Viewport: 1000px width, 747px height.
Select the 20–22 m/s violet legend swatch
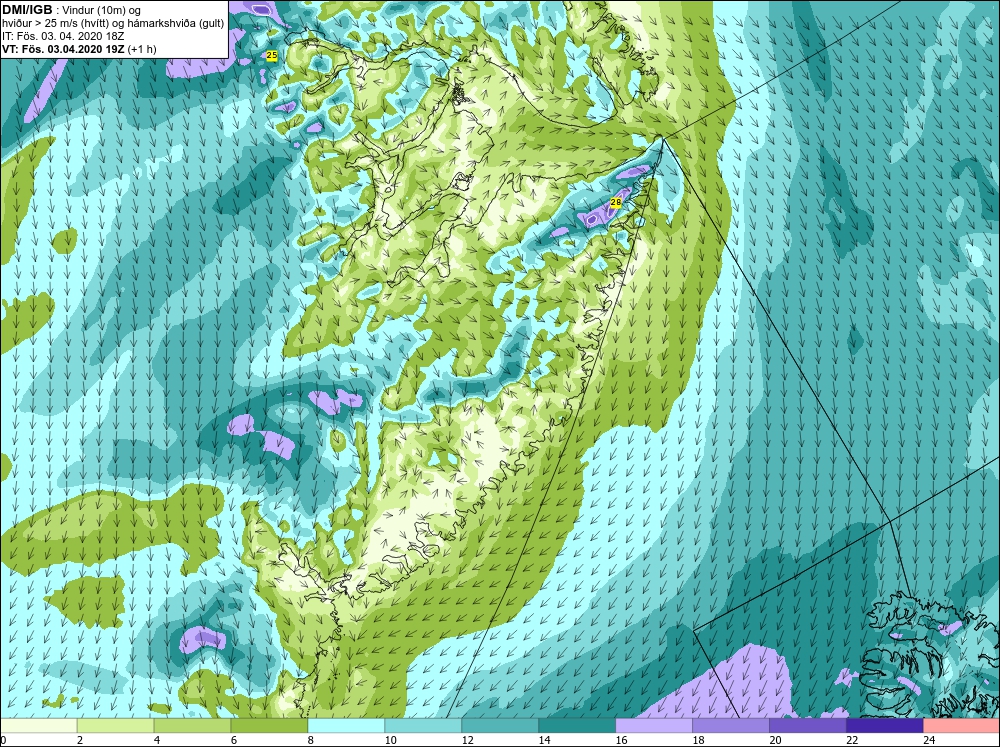click(807, 726)
